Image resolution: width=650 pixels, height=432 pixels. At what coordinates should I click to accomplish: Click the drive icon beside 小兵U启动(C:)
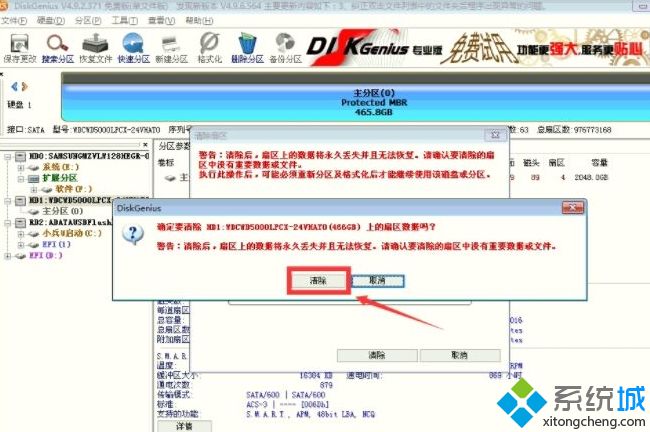(34, 234)
